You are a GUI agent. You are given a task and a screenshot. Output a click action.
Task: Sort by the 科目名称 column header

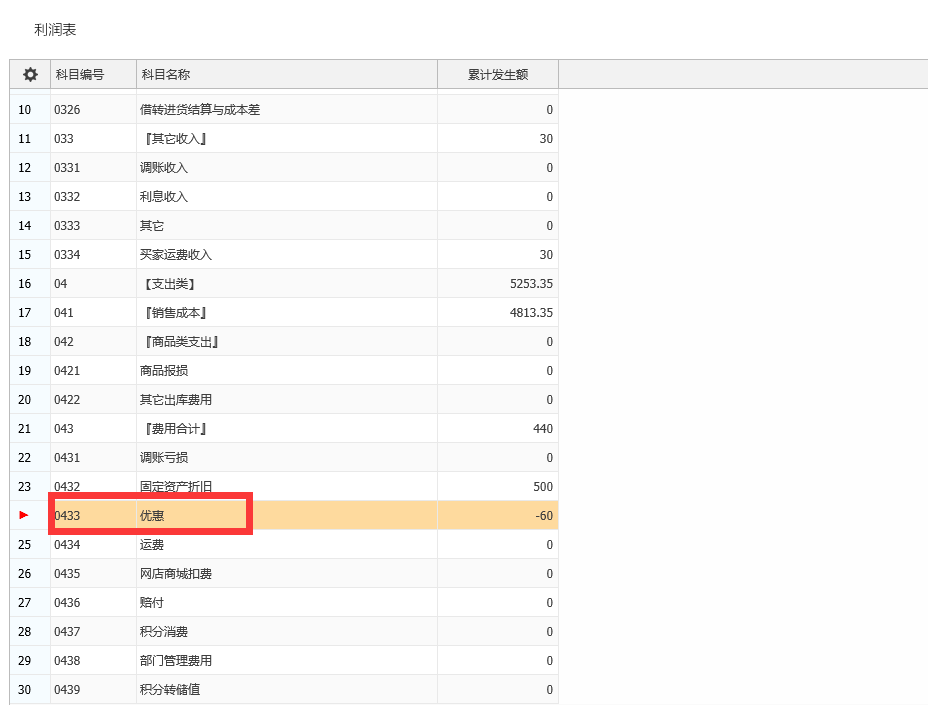coord(287,75)
